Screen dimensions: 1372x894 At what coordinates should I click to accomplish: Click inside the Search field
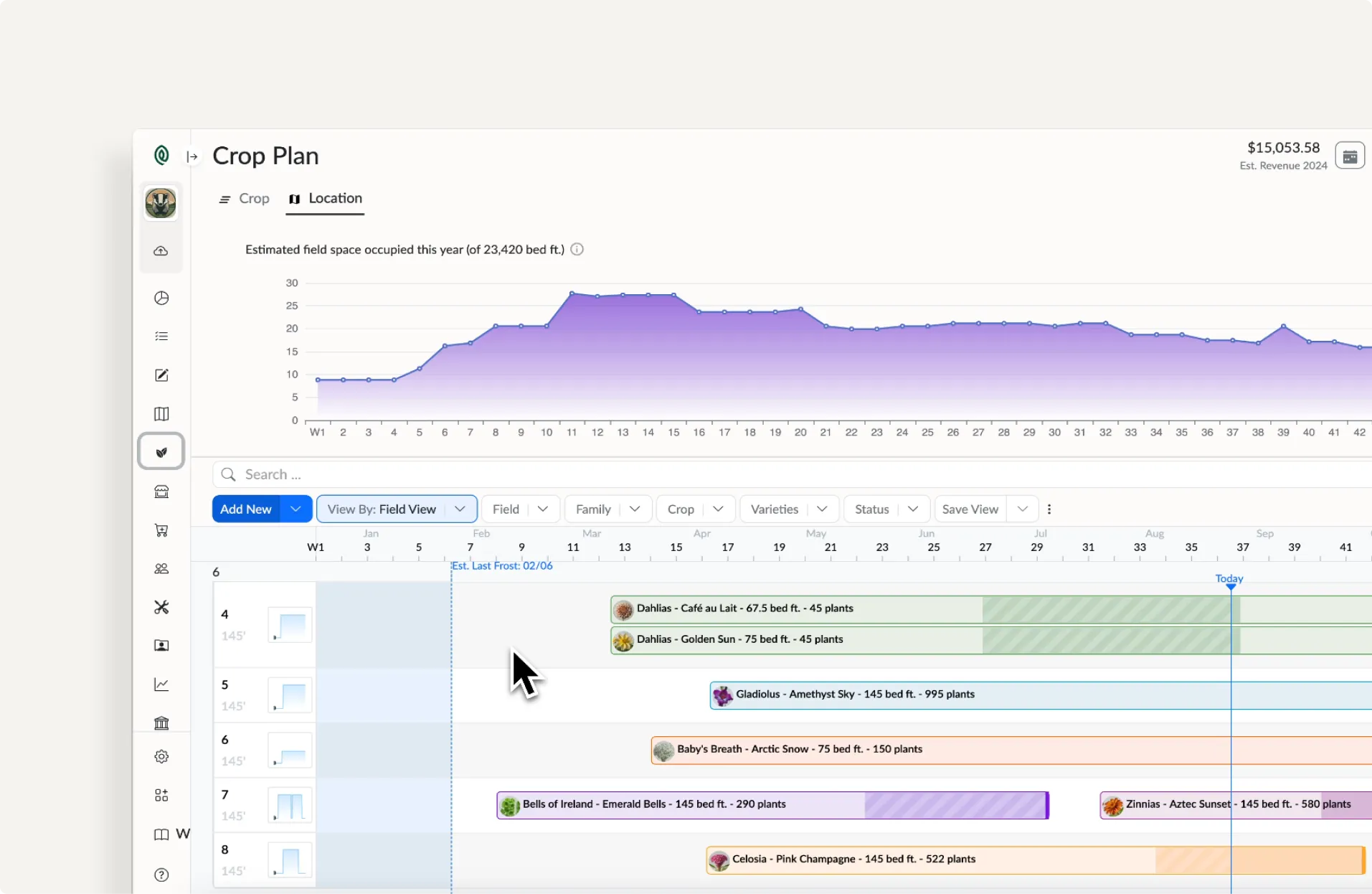pos(359,474)
